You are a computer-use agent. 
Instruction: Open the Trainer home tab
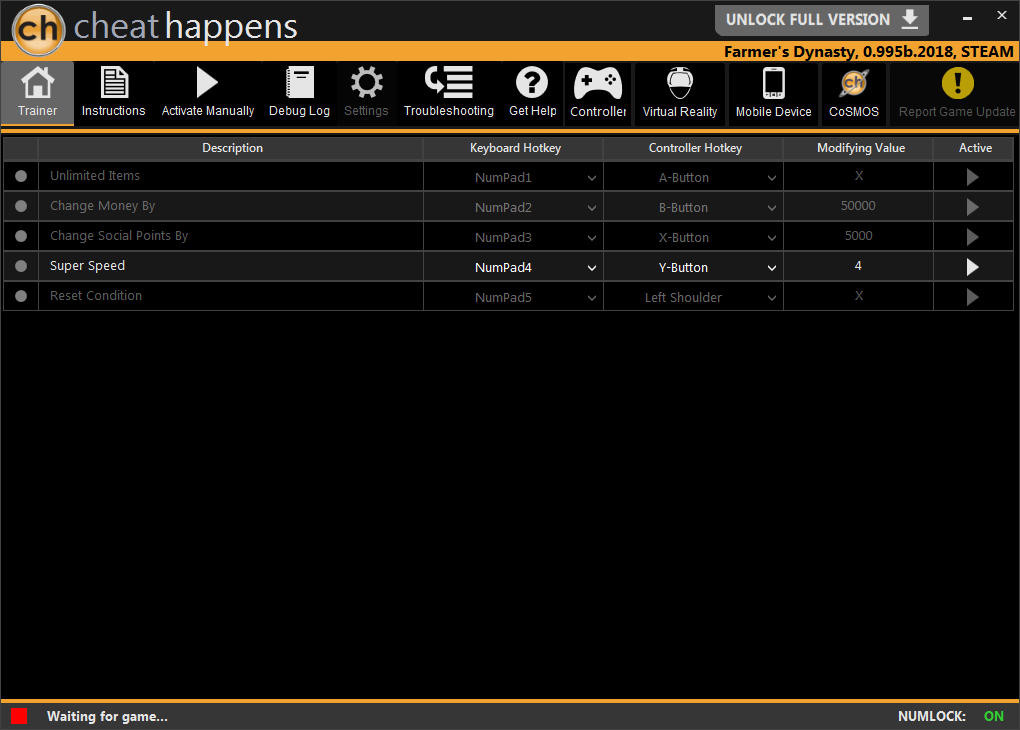tap(37, 92)
